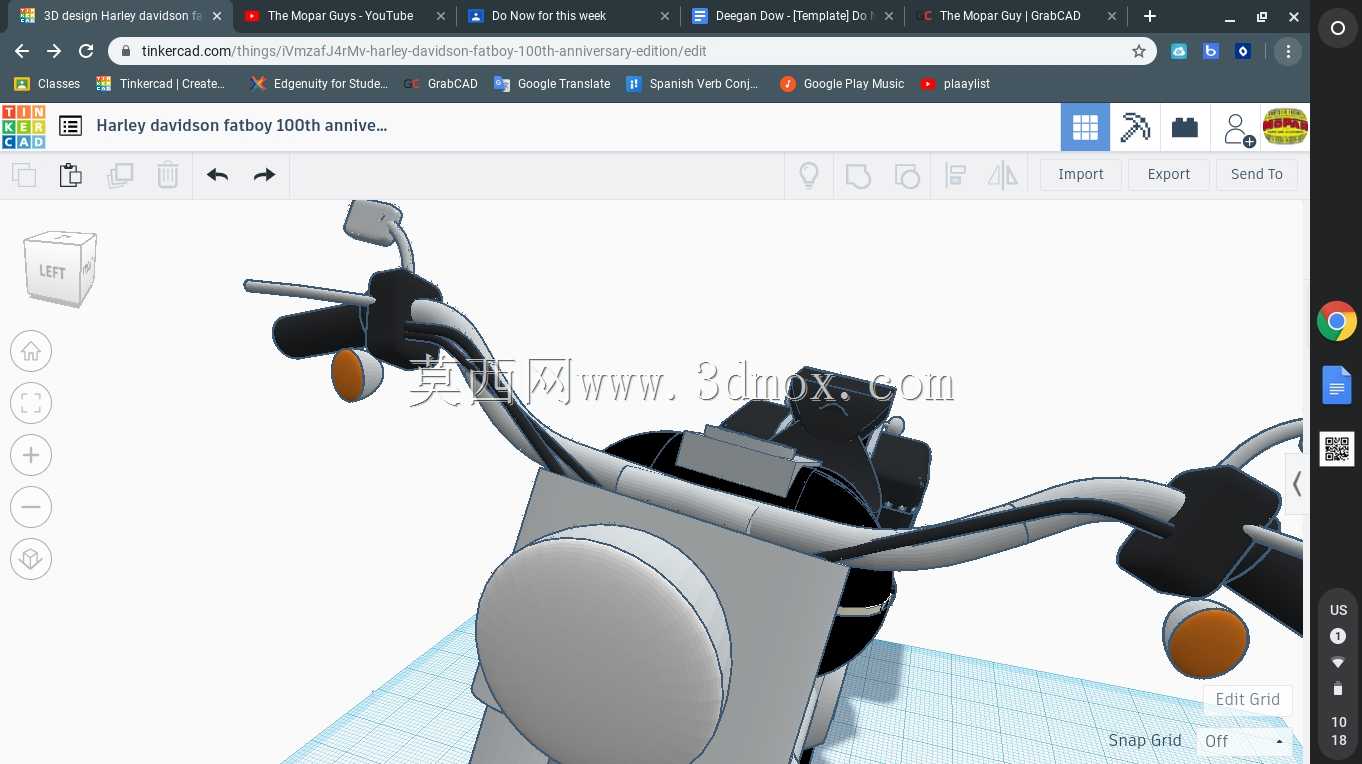Image resolution: width=1362 pixels, height=764 pixels.
Task: Expand the collapsed shapes panel arrow
Action: 1297,484
